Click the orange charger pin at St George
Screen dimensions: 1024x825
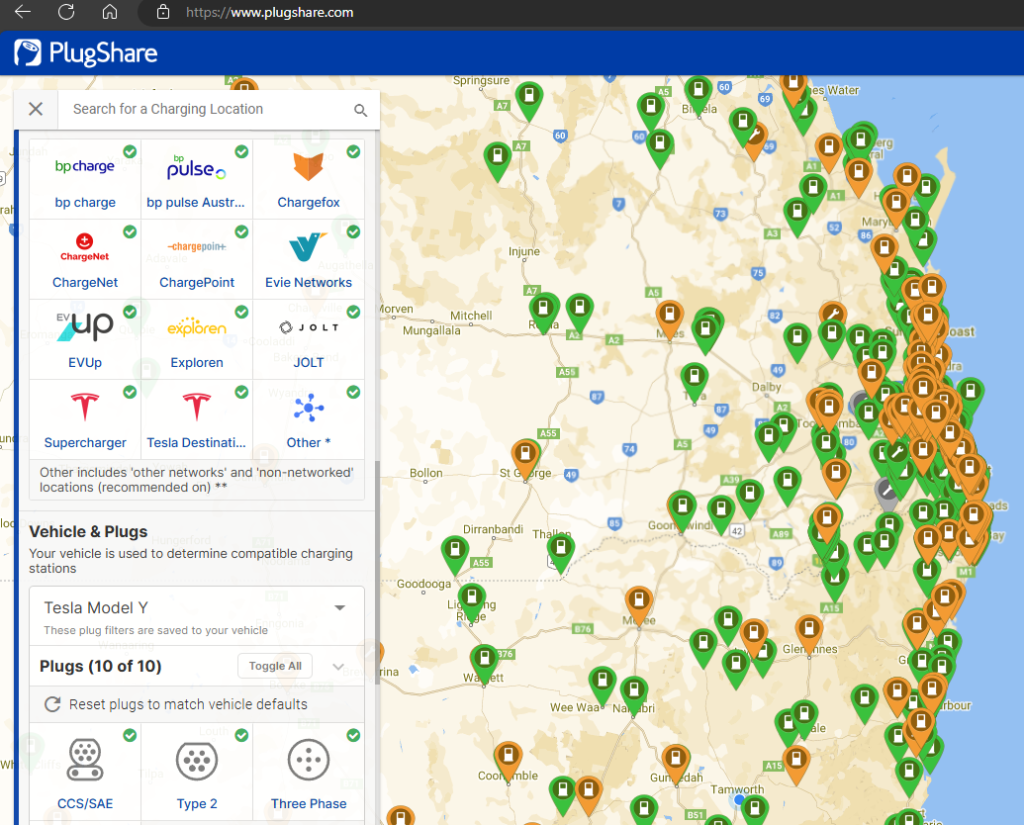(x=525, y=457)
